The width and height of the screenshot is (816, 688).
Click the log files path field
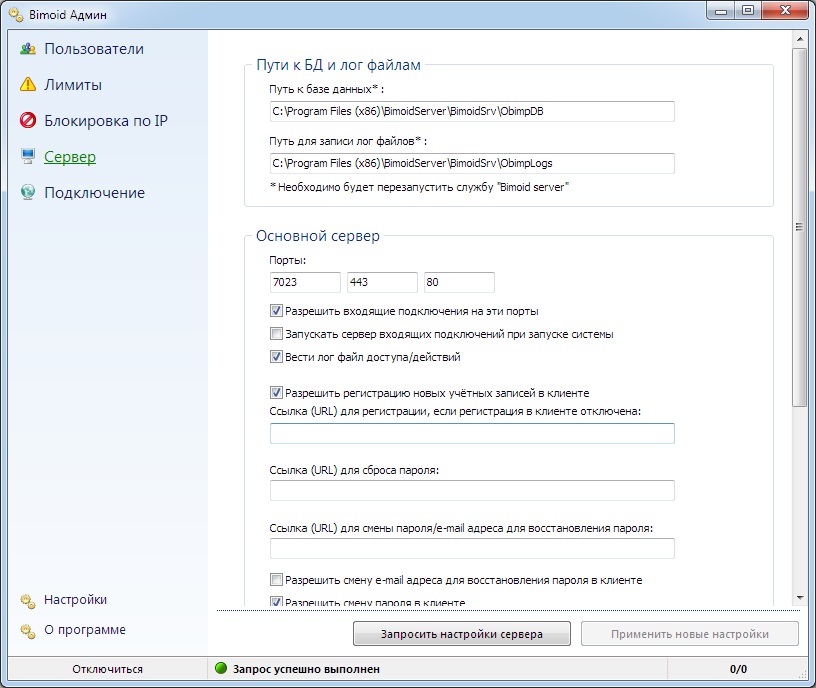pyautogui.click(x=472, y=163)
